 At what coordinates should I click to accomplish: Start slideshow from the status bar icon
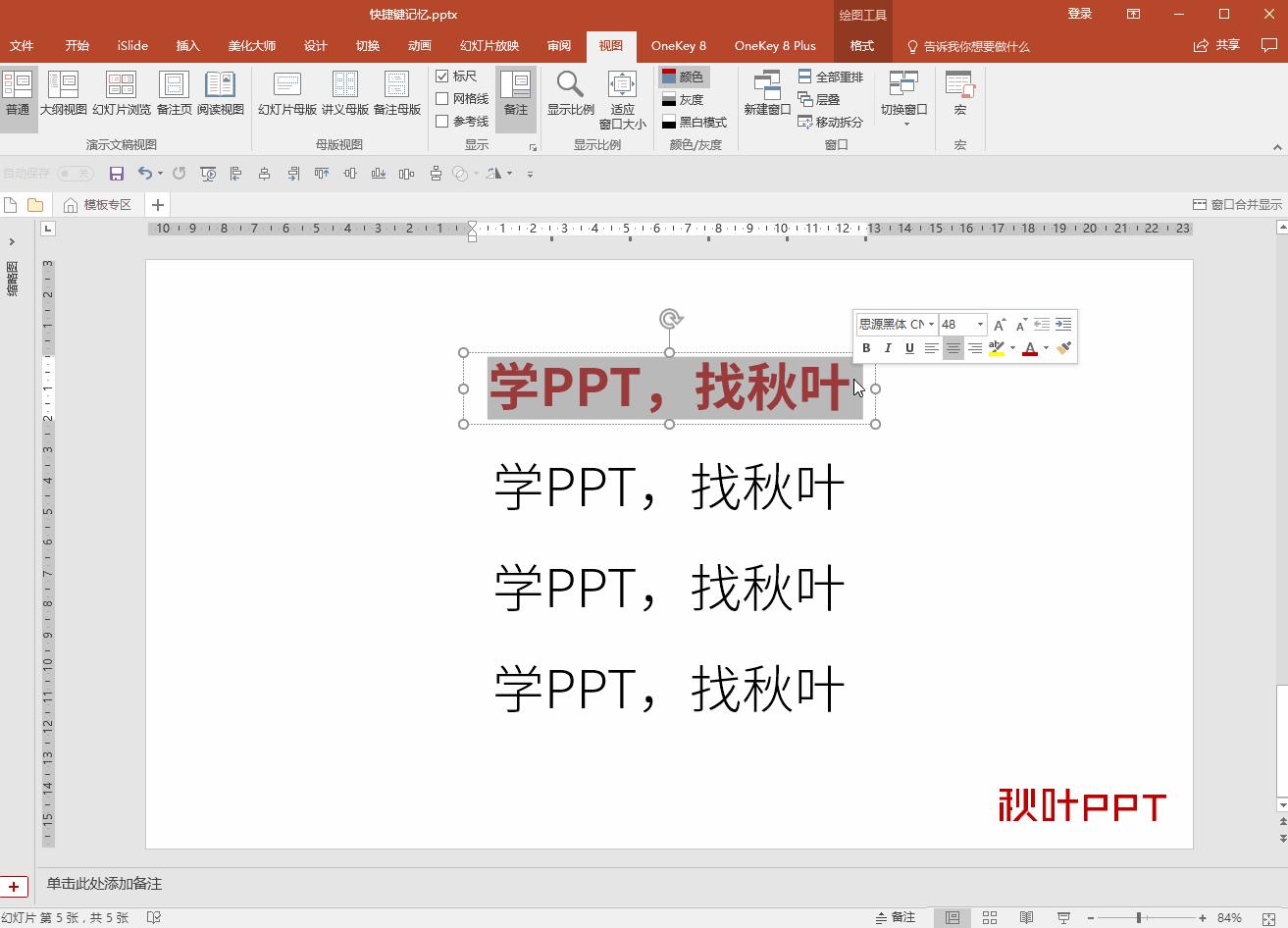pos(1062,915)
